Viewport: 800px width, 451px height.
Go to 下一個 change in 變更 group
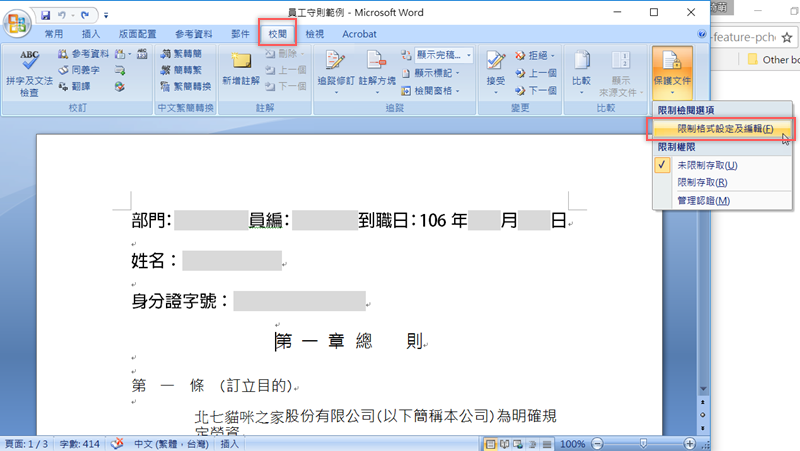pos(536,91)
